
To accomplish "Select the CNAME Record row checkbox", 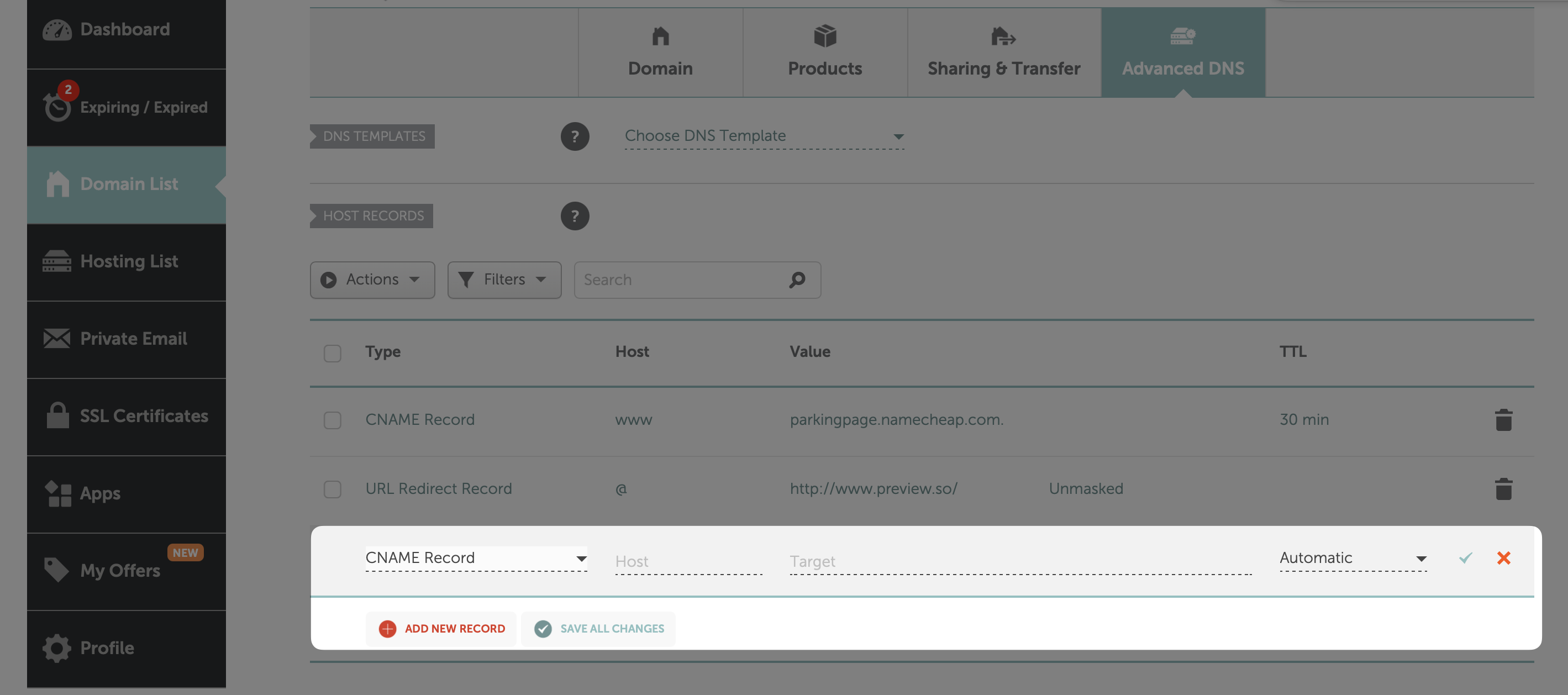I will point(333,420).
